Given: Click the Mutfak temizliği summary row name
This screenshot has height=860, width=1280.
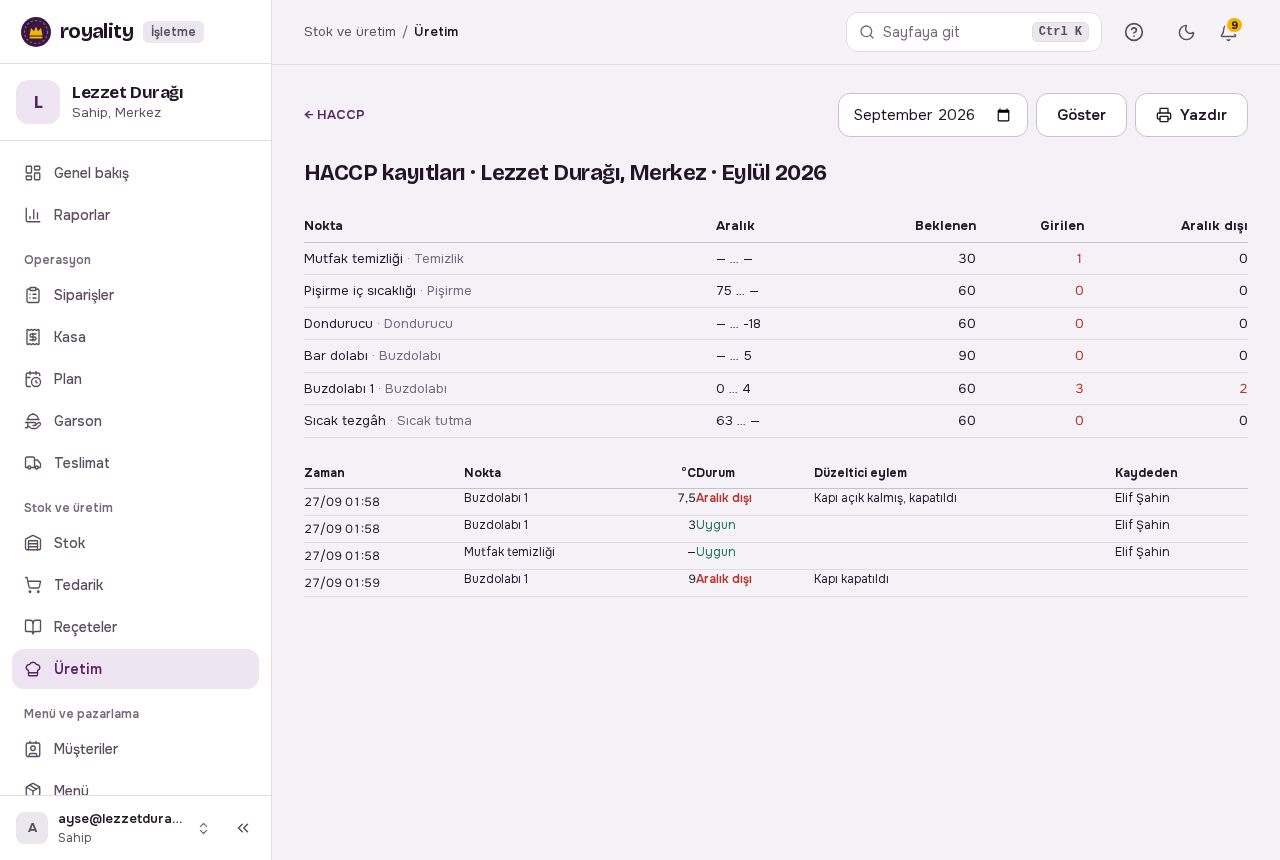Looking at the screenshot, I should point(353,259).
